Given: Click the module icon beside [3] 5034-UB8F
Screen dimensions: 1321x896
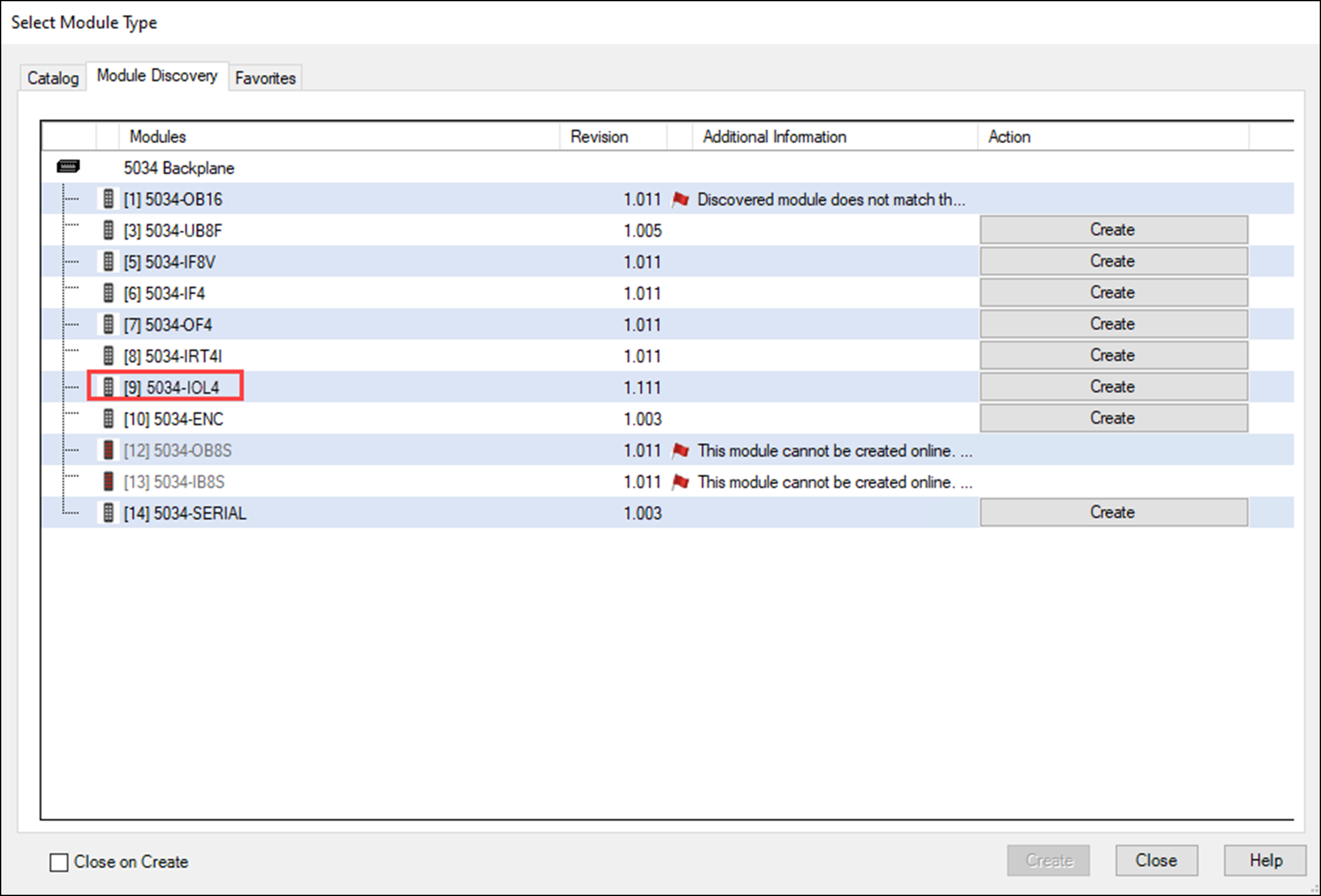Looking at the screenshot, I should point(109,230).
